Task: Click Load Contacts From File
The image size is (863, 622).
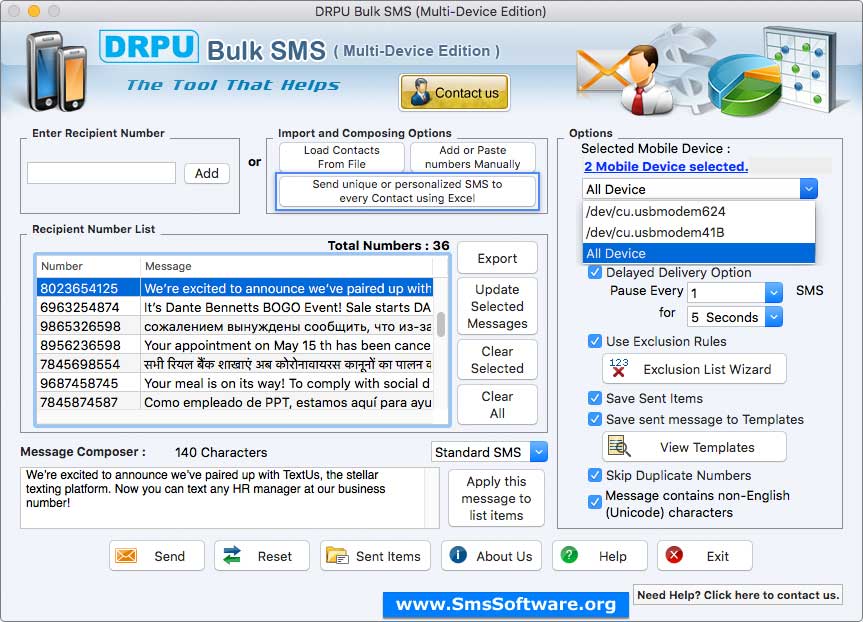Action: click(x=342, y=157)
